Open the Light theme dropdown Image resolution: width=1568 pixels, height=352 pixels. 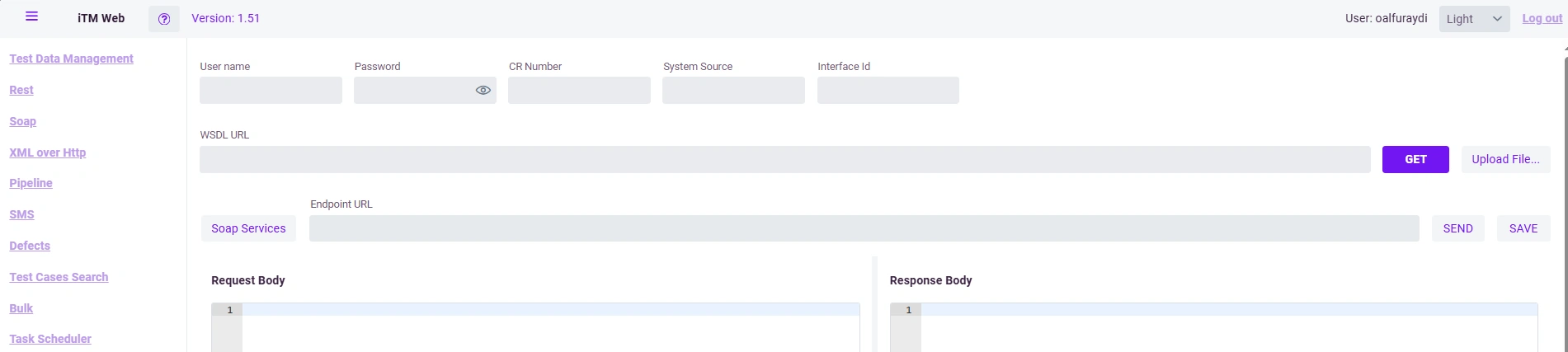tap(1474, 19)
